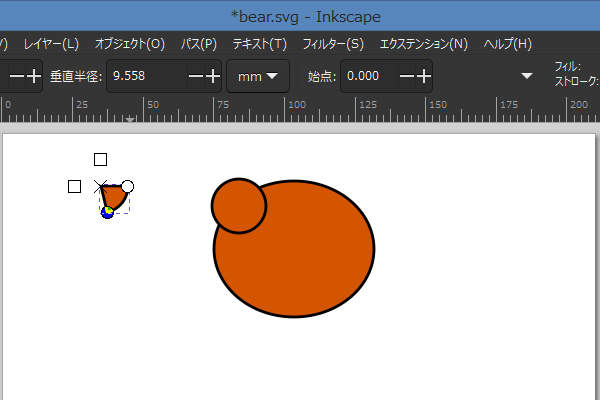
Task: Click the ストローク: stroke indicator label
Action: click(x=577, y=81)
